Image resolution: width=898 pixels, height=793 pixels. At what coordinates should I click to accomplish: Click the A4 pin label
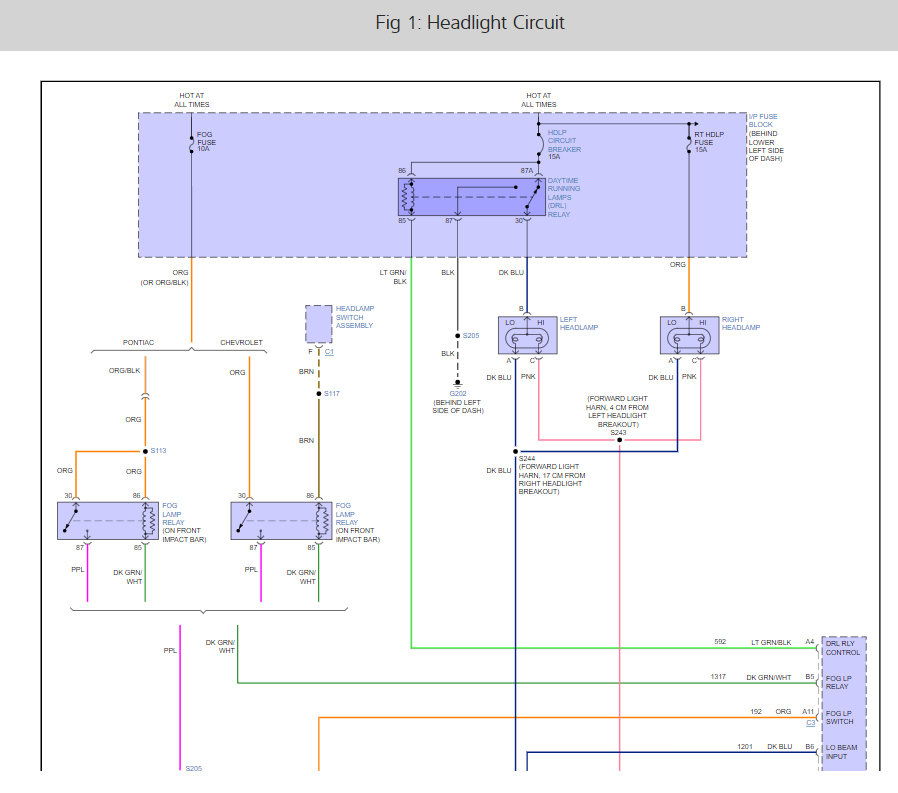[809, 642]
